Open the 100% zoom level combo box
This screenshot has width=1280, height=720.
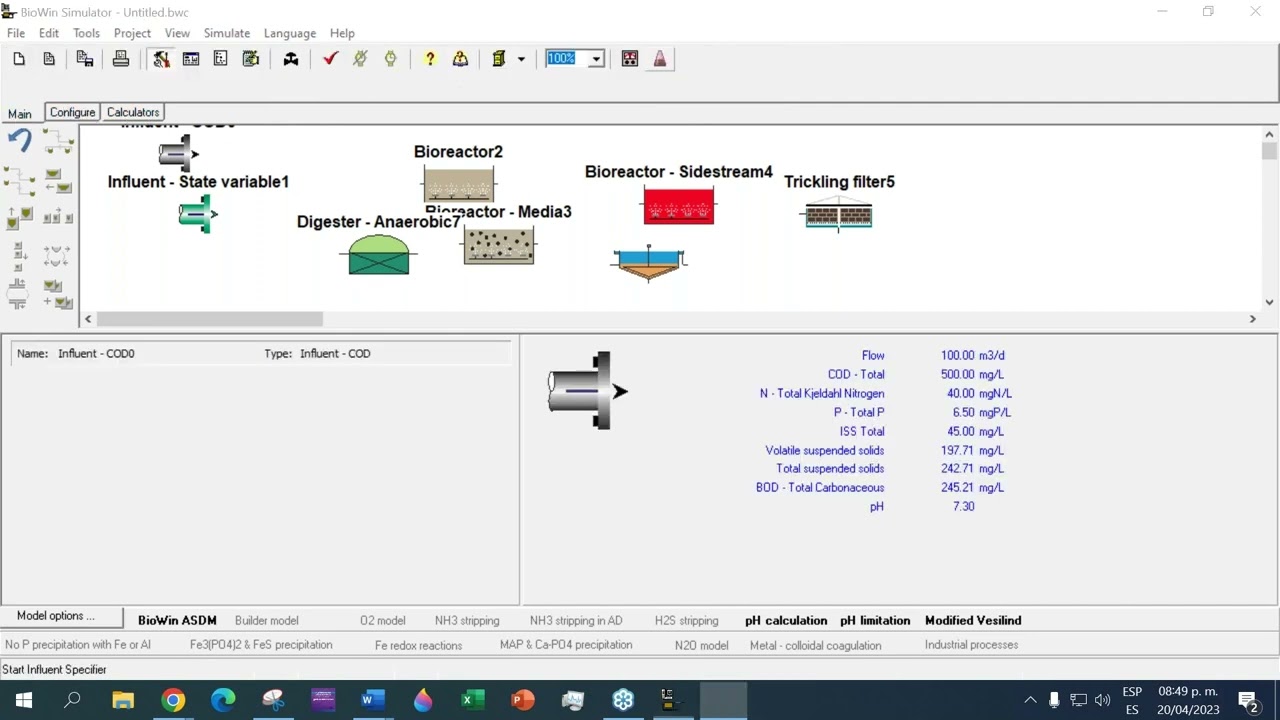click(575, 59)
